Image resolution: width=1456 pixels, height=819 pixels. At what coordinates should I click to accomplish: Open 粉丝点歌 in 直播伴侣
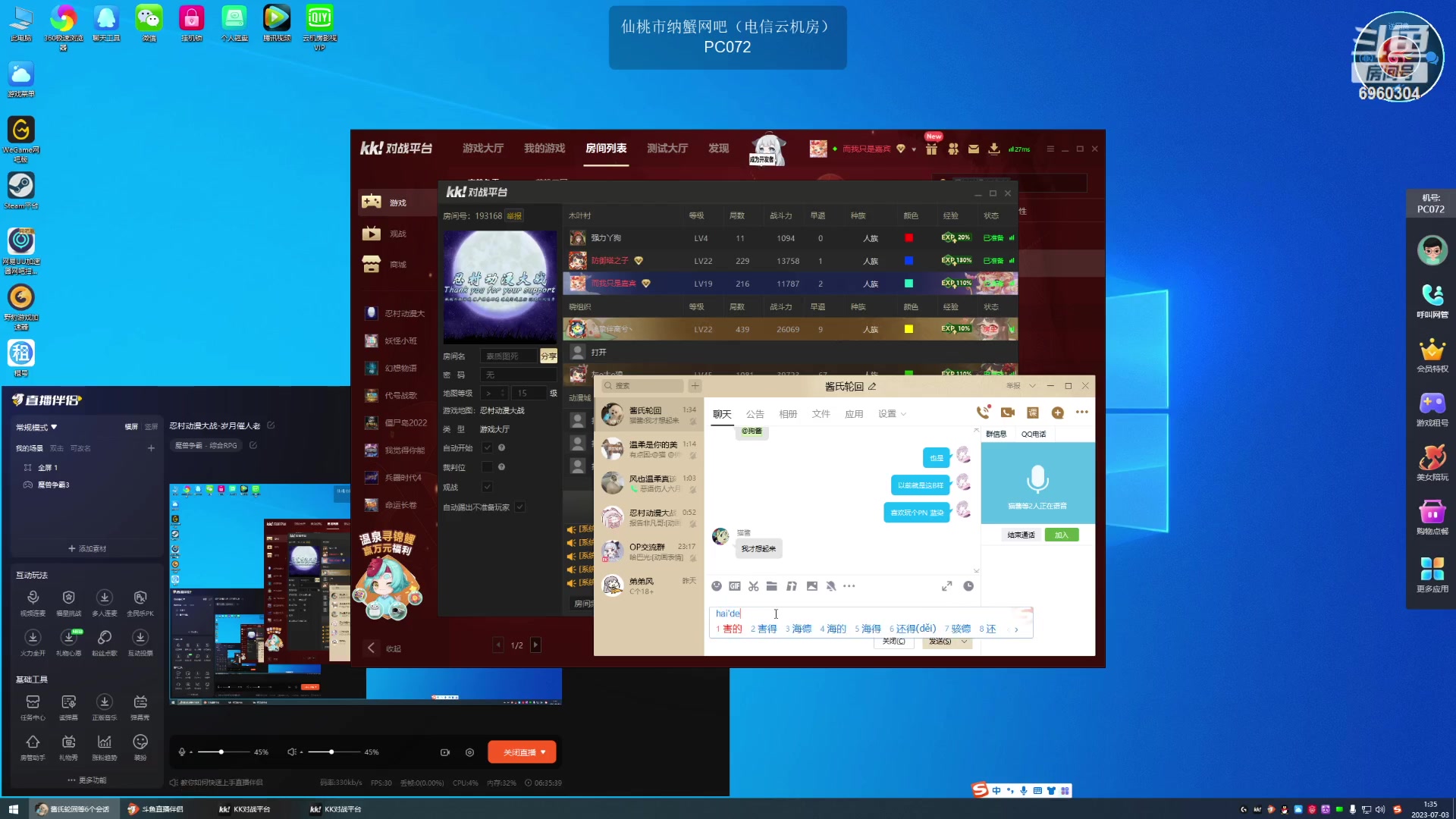105,642
